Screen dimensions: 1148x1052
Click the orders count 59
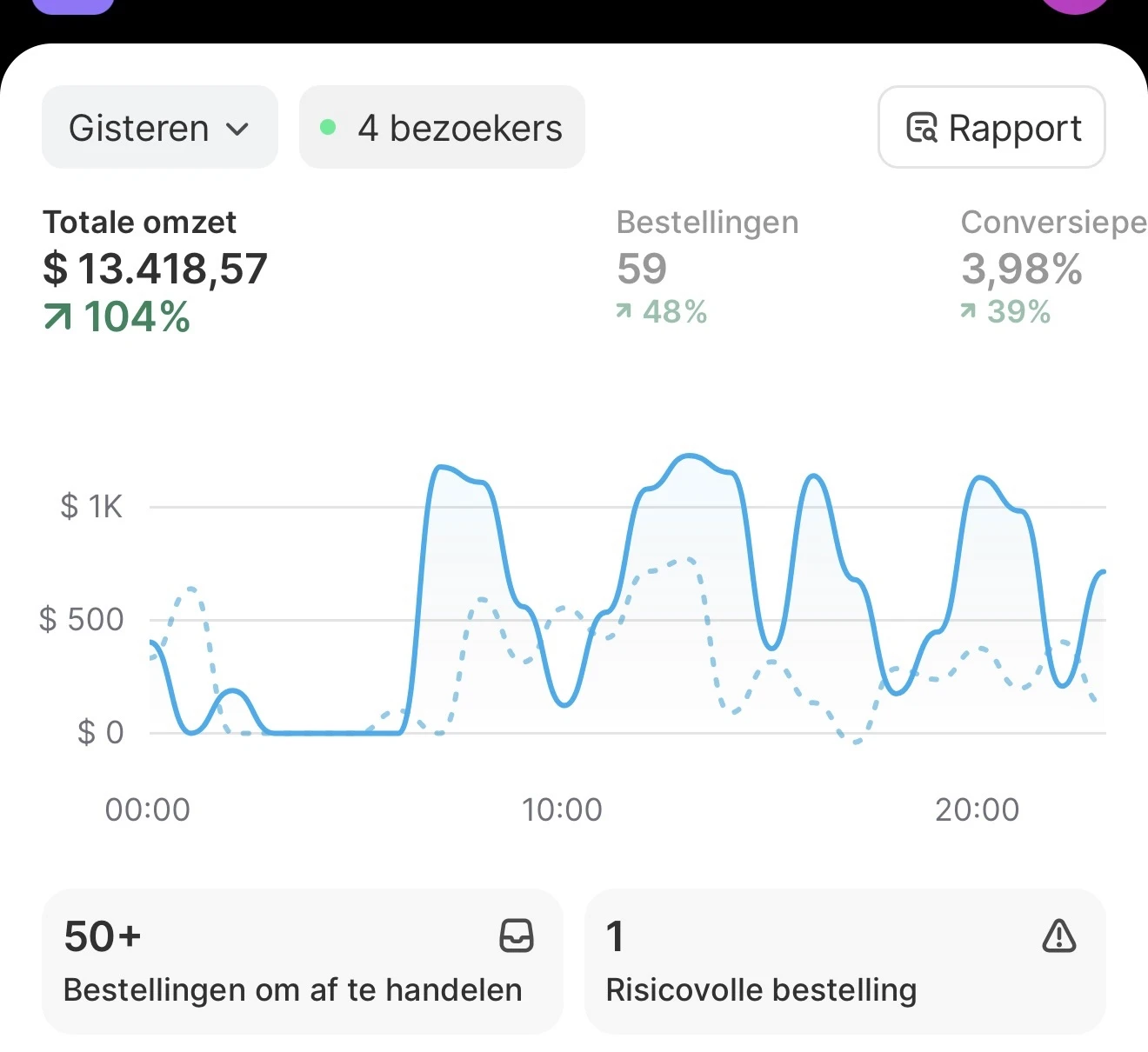(642, 269)
